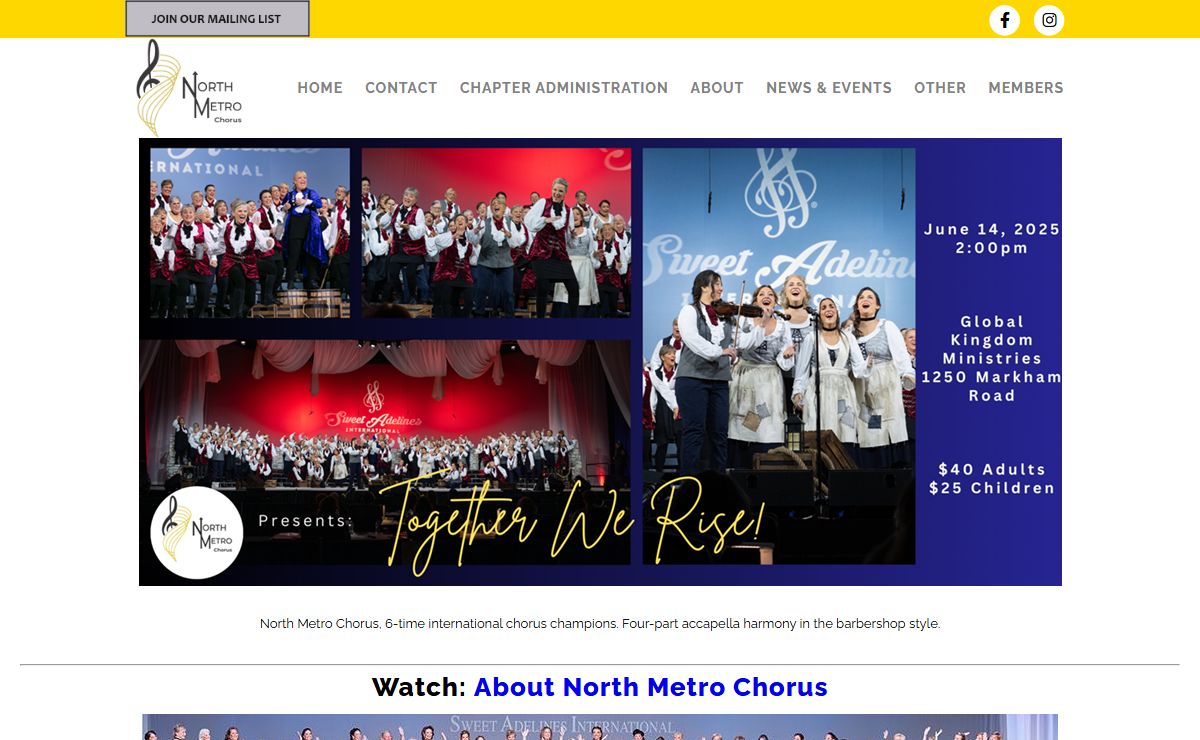This screenshot has width=1200, height=740.
Task: Go to the Home menu item
Action: click(320, 88)
